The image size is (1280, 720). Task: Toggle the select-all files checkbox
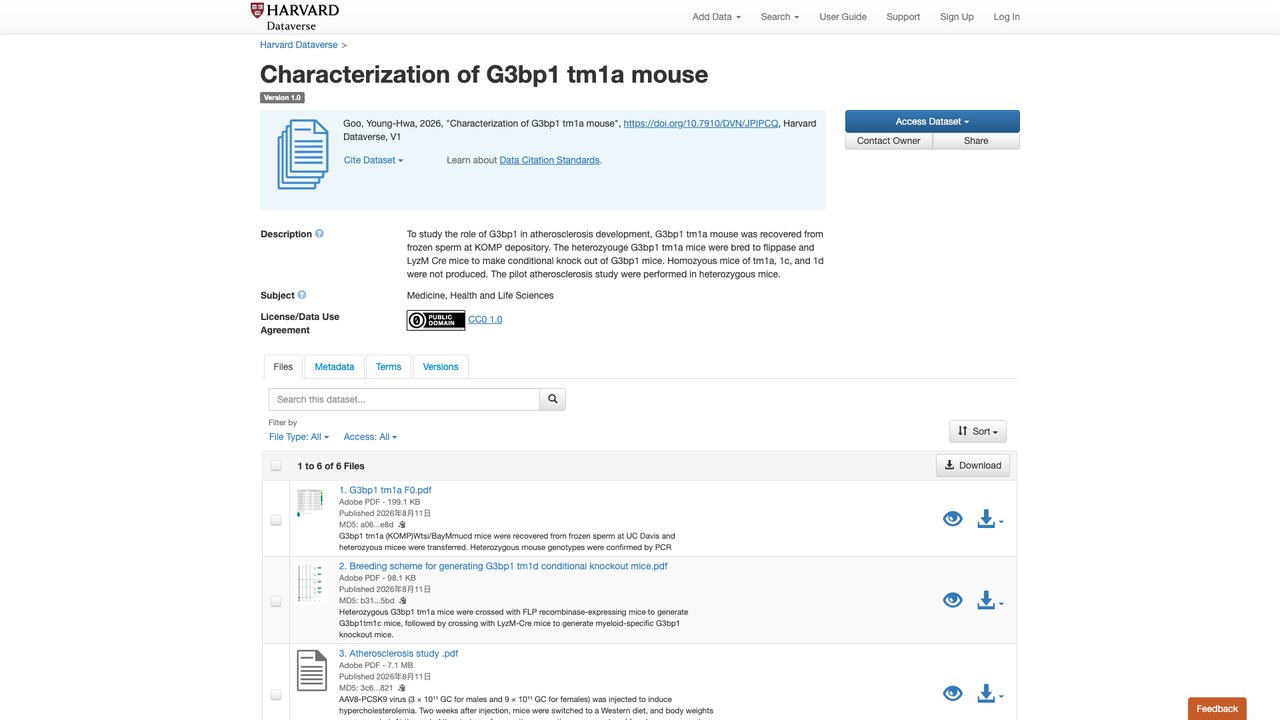[x=276, y=466]
